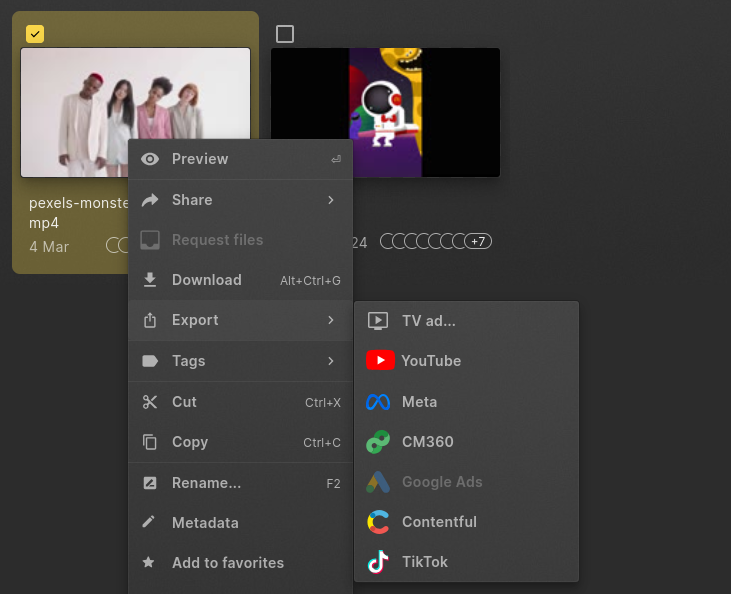
Task: Open the Share menu entry
Action: [x=240, y=200]
